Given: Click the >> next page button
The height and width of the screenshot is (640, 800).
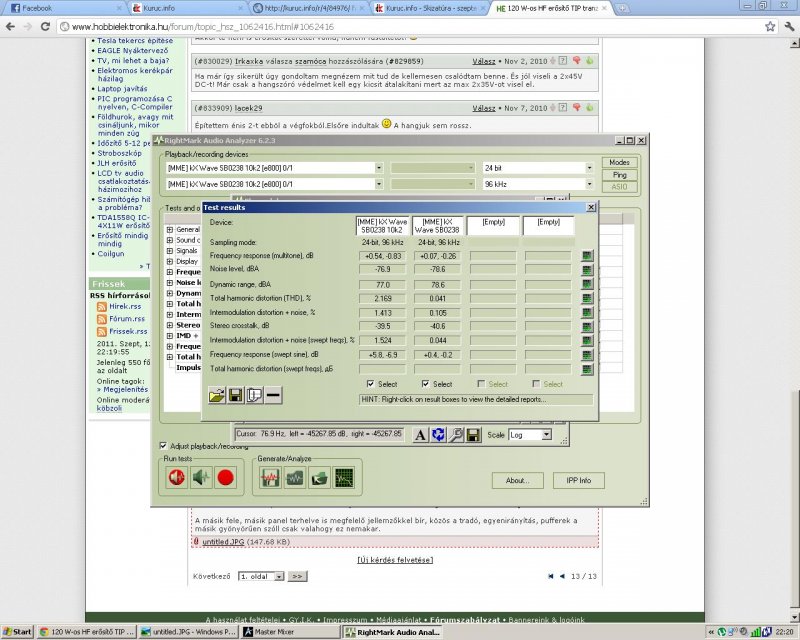Looking at the screenshot, I should point(297,576).
